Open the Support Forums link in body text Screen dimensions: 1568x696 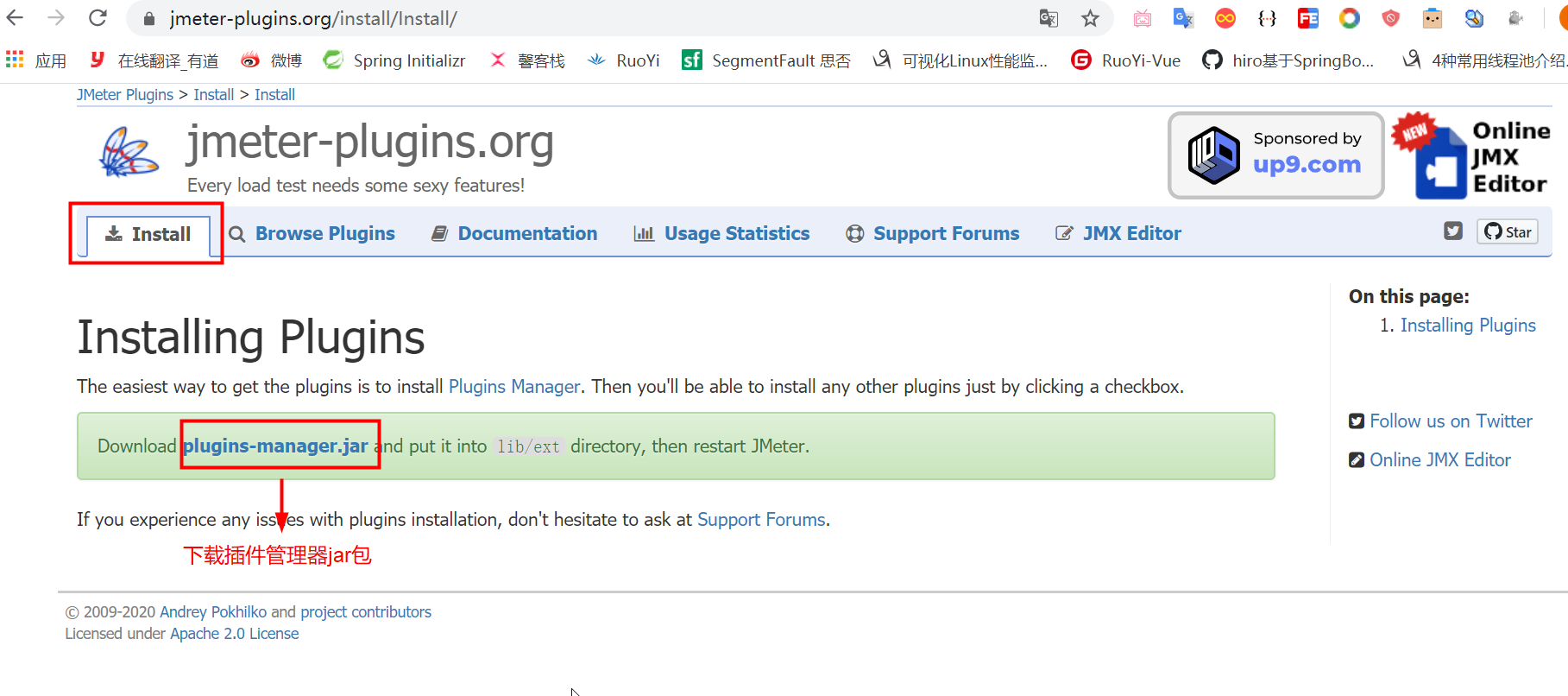[x=761, y=519]
